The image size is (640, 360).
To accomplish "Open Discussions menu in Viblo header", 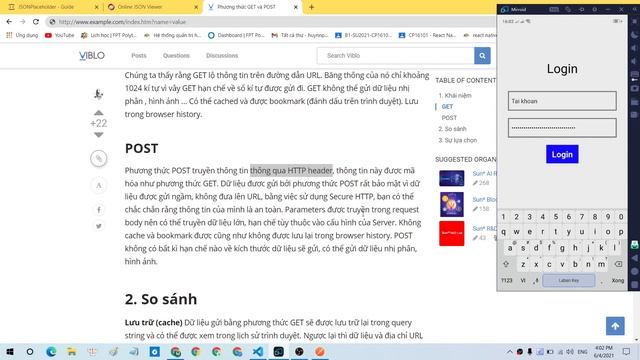I will click(222, 56).
